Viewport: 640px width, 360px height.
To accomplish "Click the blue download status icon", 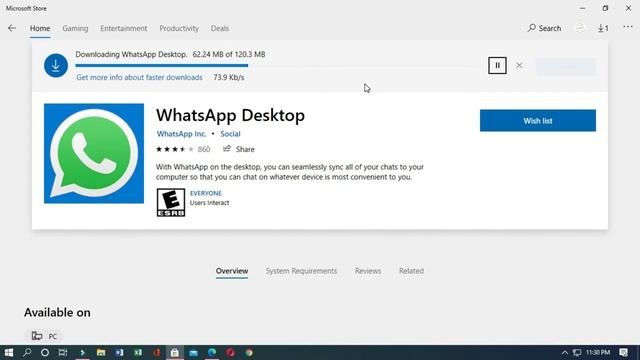I will click(56, 65).
